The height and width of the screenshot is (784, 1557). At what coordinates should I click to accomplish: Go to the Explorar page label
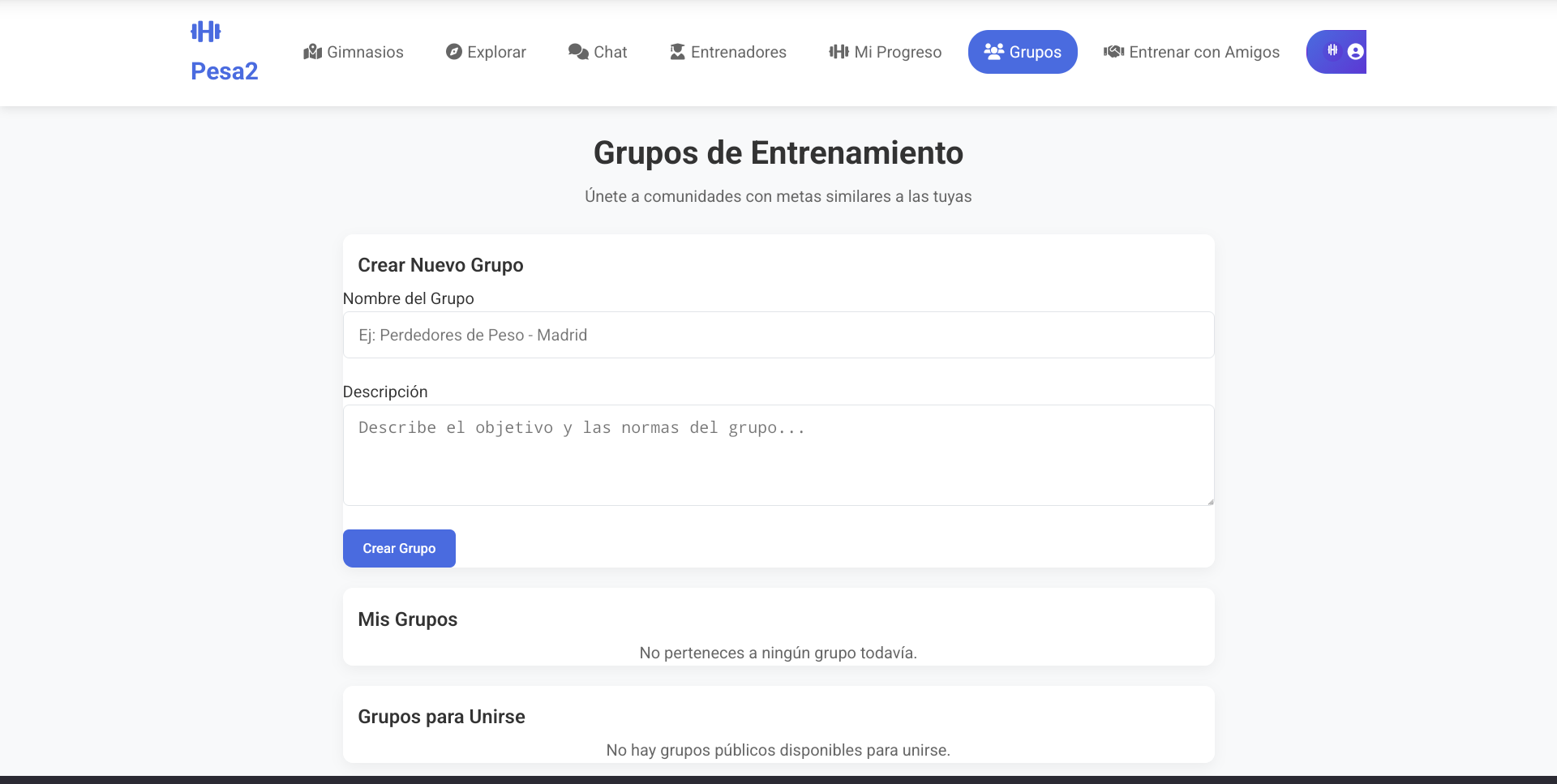pos(496,52)
